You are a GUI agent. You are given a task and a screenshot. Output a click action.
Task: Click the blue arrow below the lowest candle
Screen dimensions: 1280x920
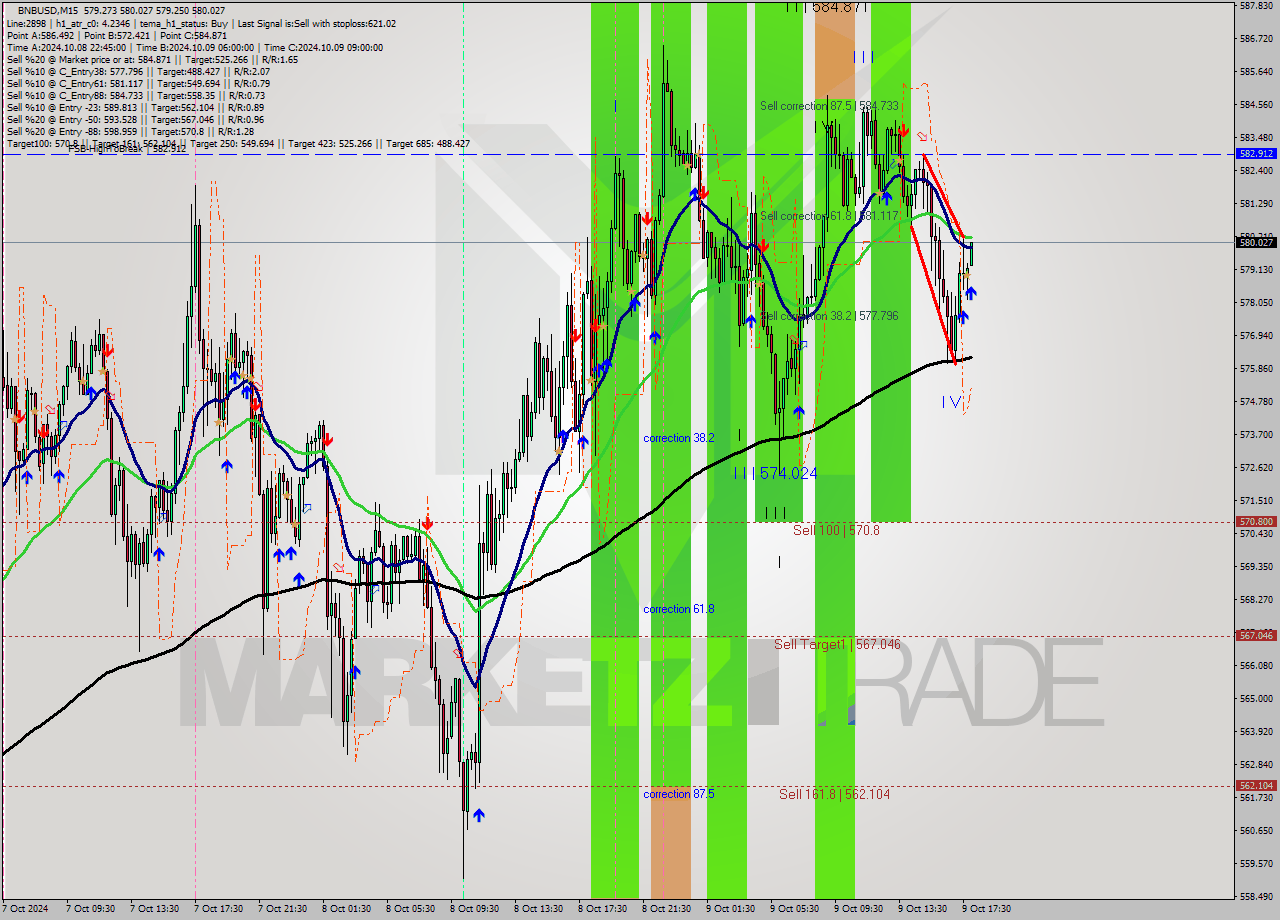[479, 816]
